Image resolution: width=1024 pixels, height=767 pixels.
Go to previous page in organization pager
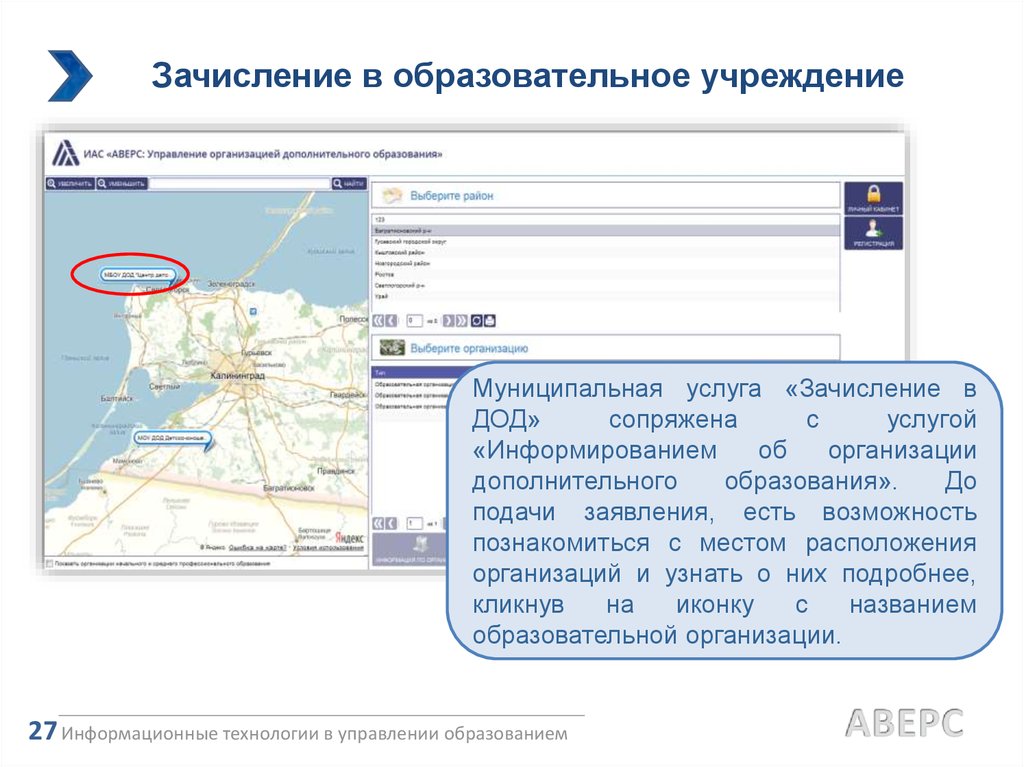tap(391, 523)
